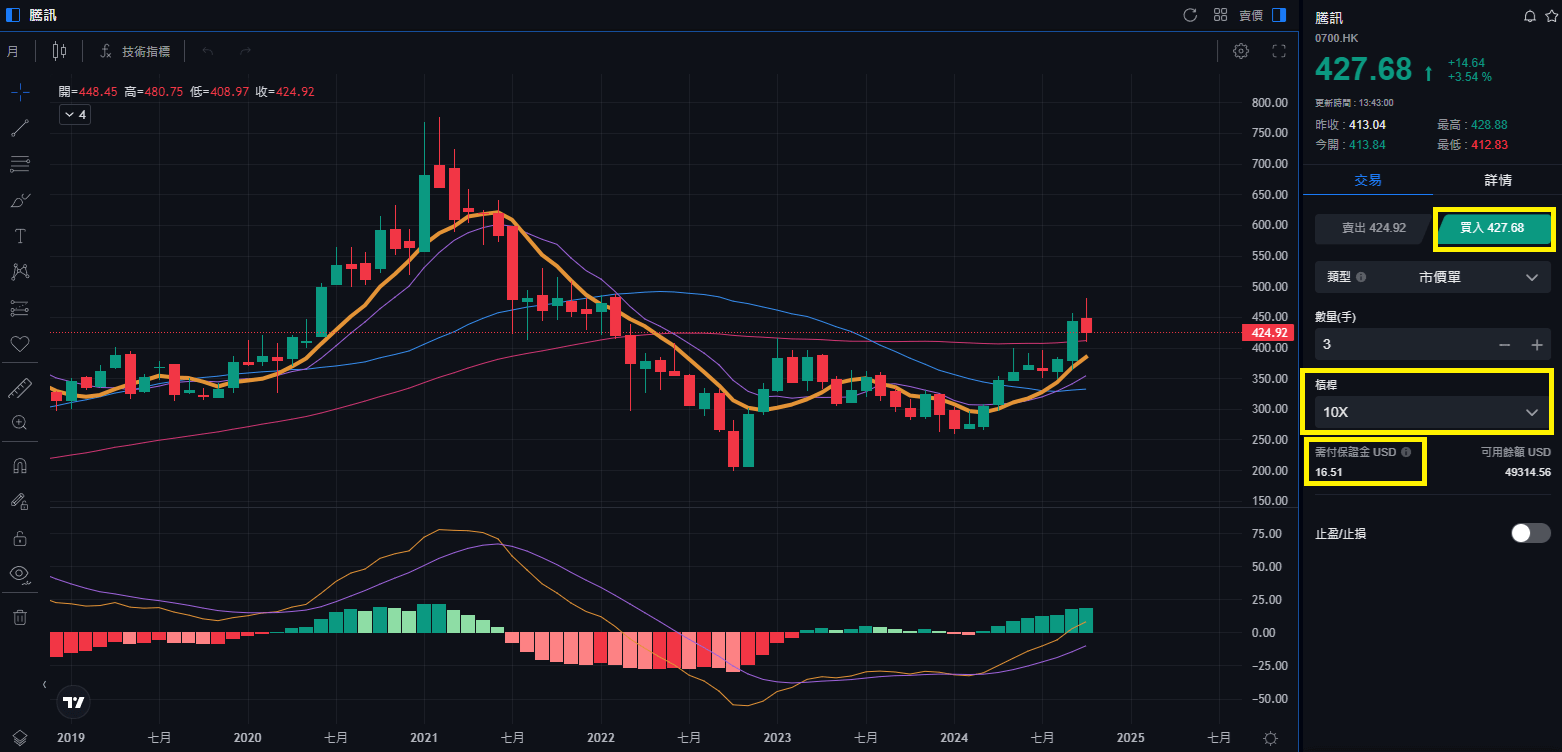Screen dimensions: 1562x752
Task: Show info icon beside 需付保證金 USD
Action: point(1406,452)
